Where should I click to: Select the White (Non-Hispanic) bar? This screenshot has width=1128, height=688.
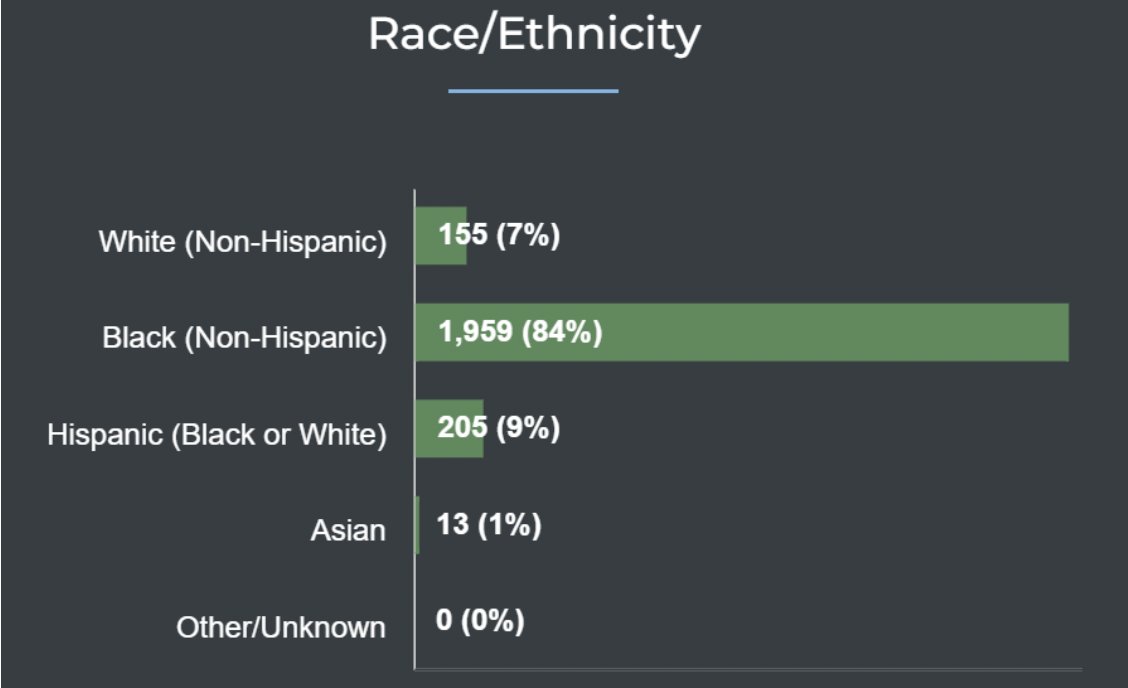[441, 236]
